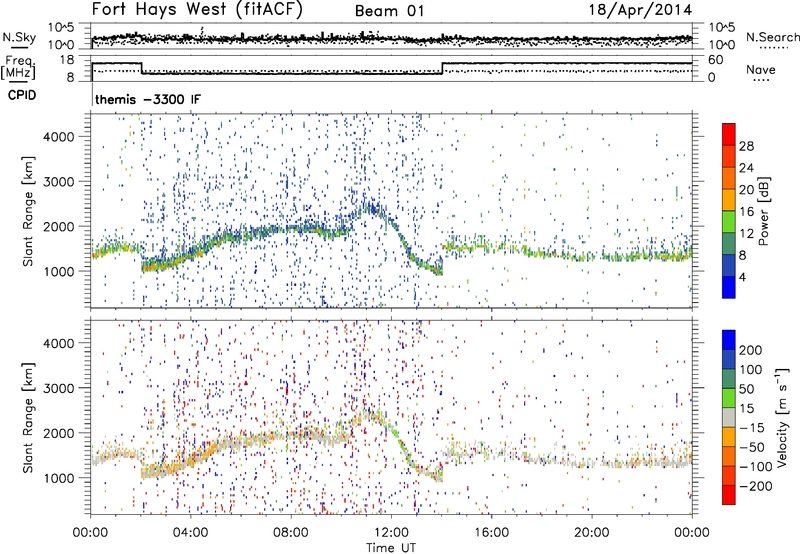Click '3000' on the velocity panel range axis
800x554 pixels.
click(59, 388)
